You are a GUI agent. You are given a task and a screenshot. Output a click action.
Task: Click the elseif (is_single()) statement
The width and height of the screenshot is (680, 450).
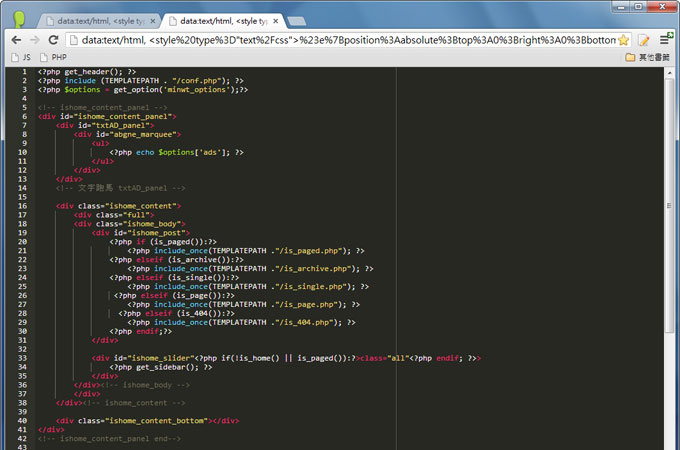[x=174, y=278]
